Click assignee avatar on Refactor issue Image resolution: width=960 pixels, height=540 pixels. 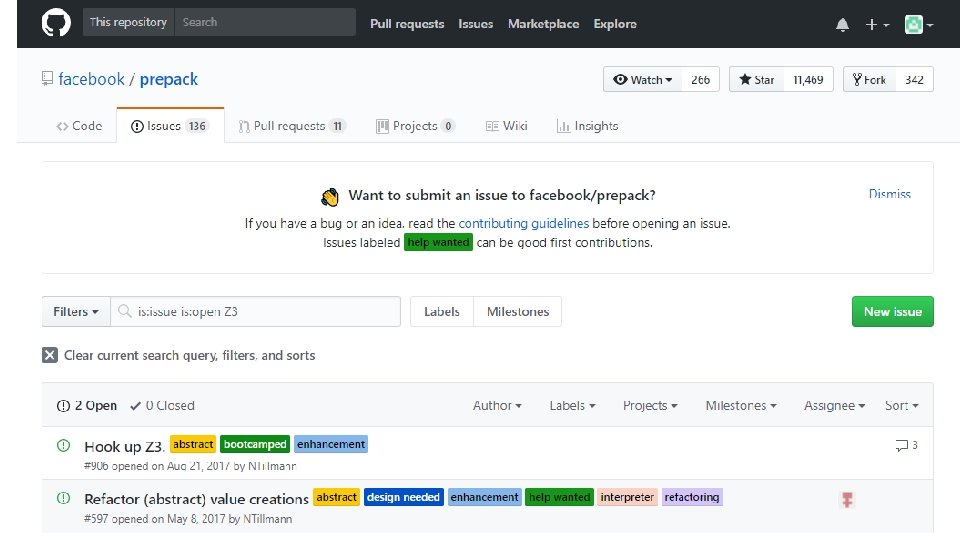point(847,500)
